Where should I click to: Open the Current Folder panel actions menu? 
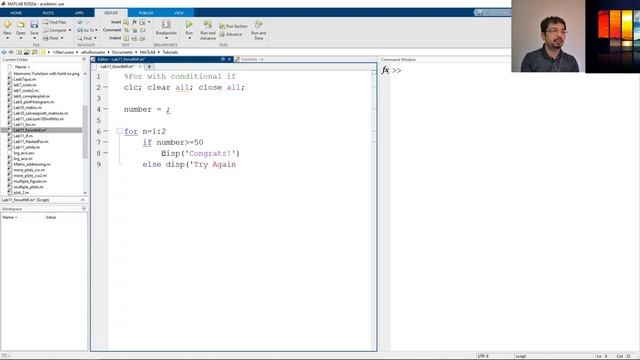[x=84, y=60]
